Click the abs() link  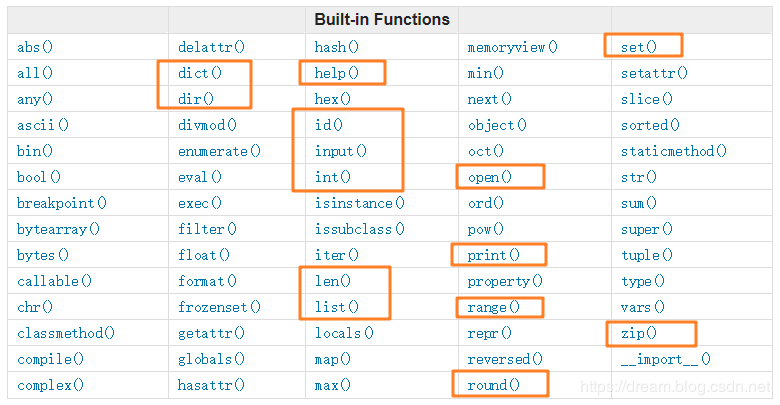(34, 47)
